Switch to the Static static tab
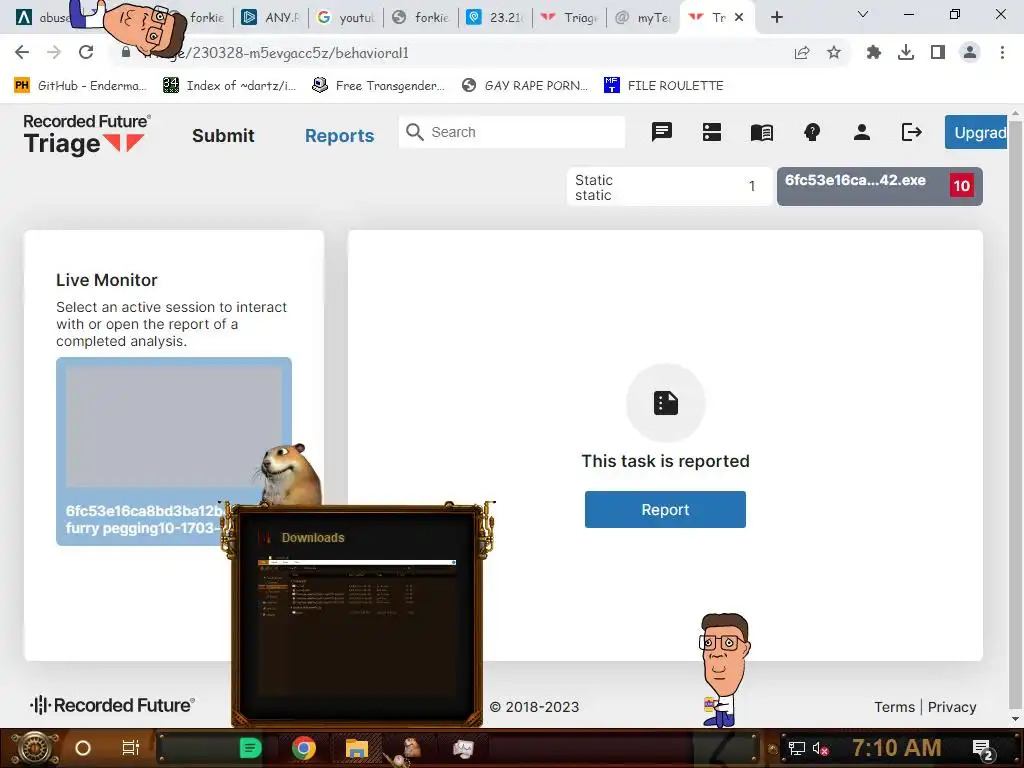The height and width of the screenshot is (768, 1024). (669, 187)
